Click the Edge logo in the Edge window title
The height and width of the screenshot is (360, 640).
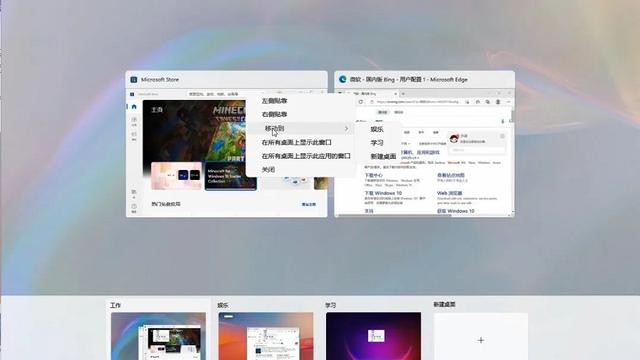pos(342,80)
